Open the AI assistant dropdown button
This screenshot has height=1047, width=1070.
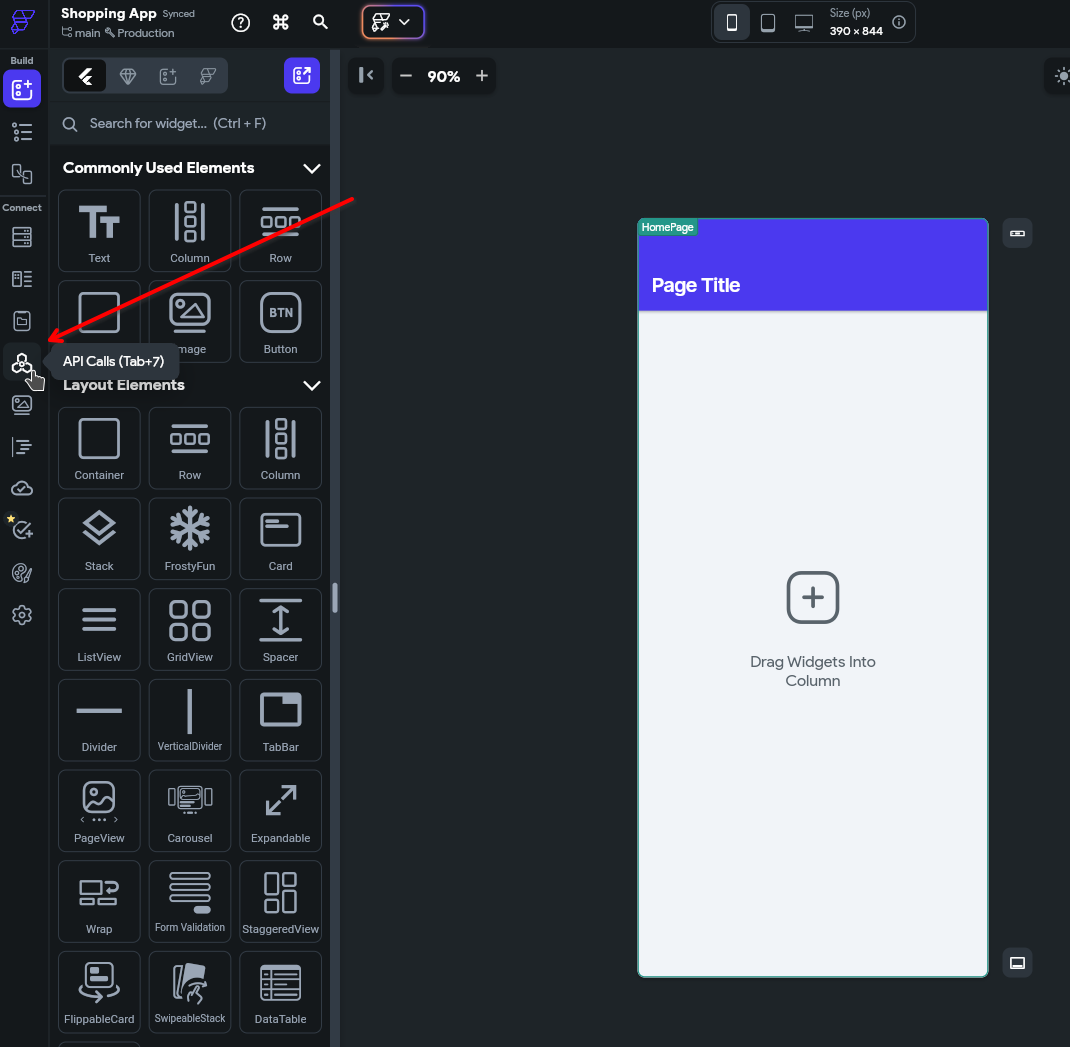click(393, 23)
